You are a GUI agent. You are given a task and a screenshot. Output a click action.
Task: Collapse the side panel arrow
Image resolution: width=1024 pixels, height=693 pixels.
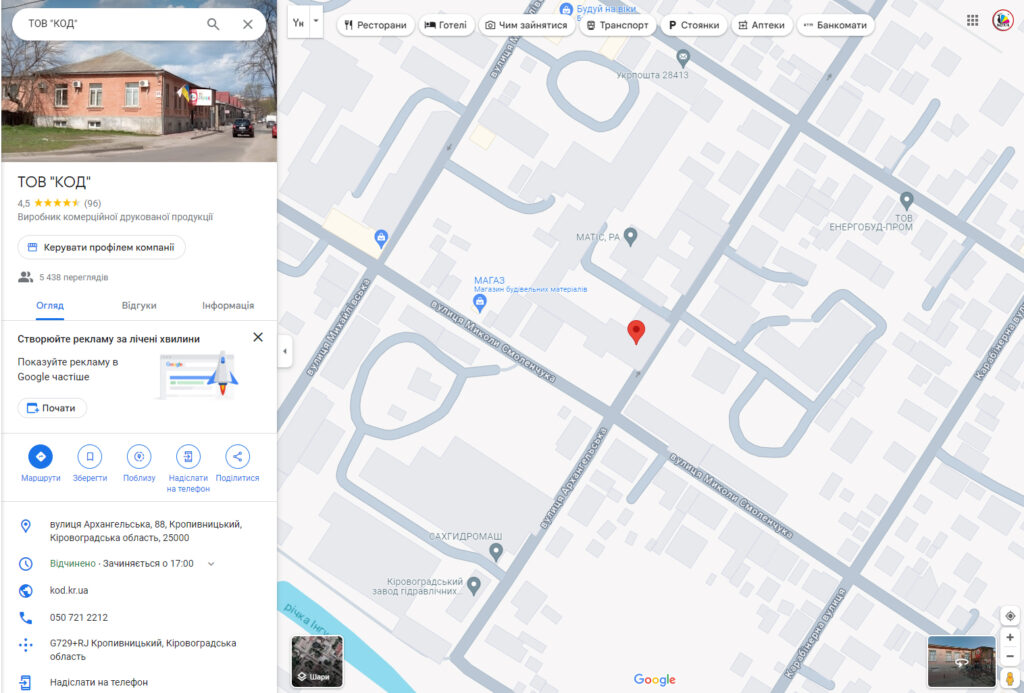pyautogui.click(x=284, y=351)
